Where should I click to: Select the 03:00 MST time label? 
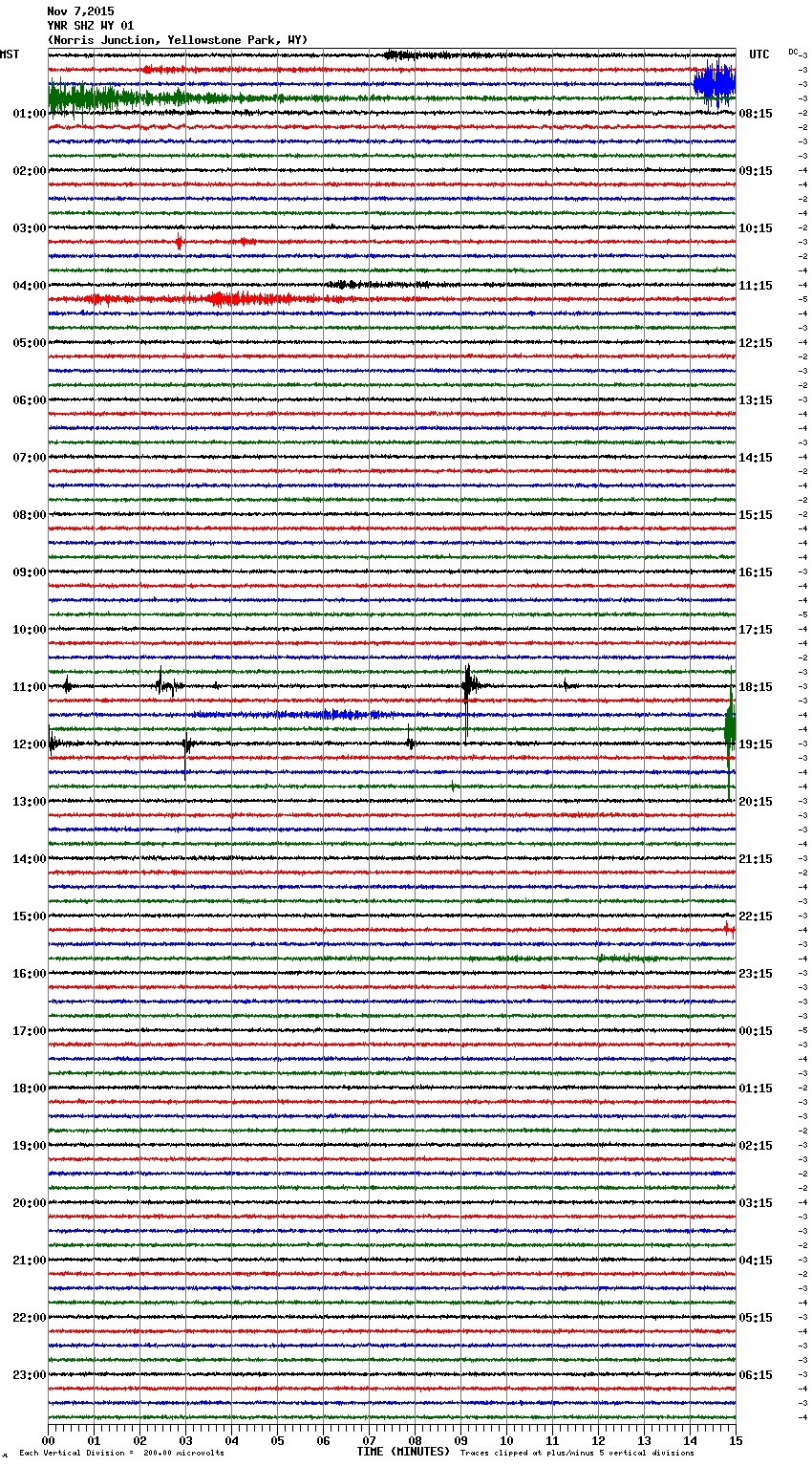(x=29, y=228)
